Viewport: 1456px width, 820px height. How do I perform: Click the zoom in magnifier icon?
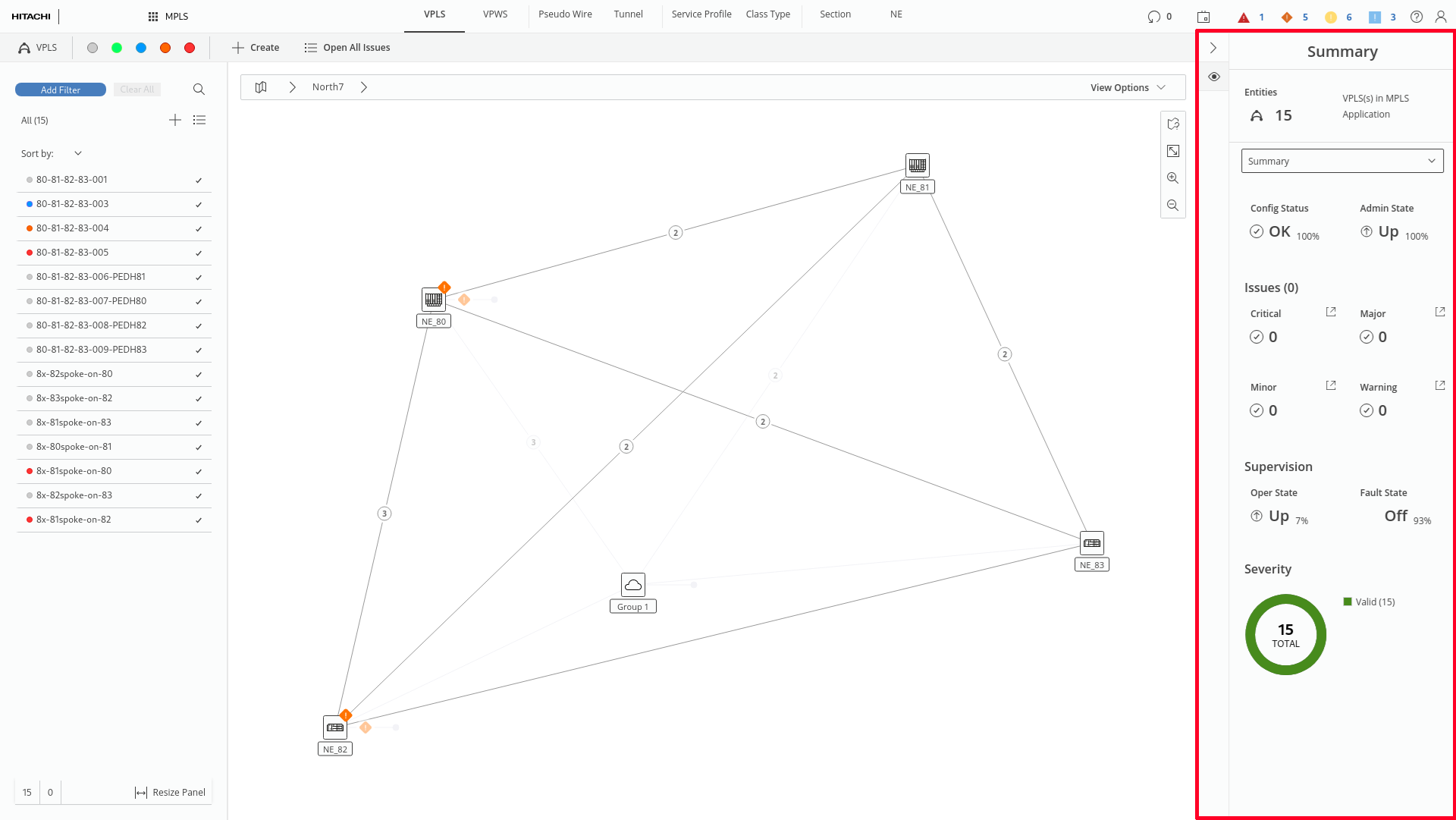click(x=1172, y=178)
